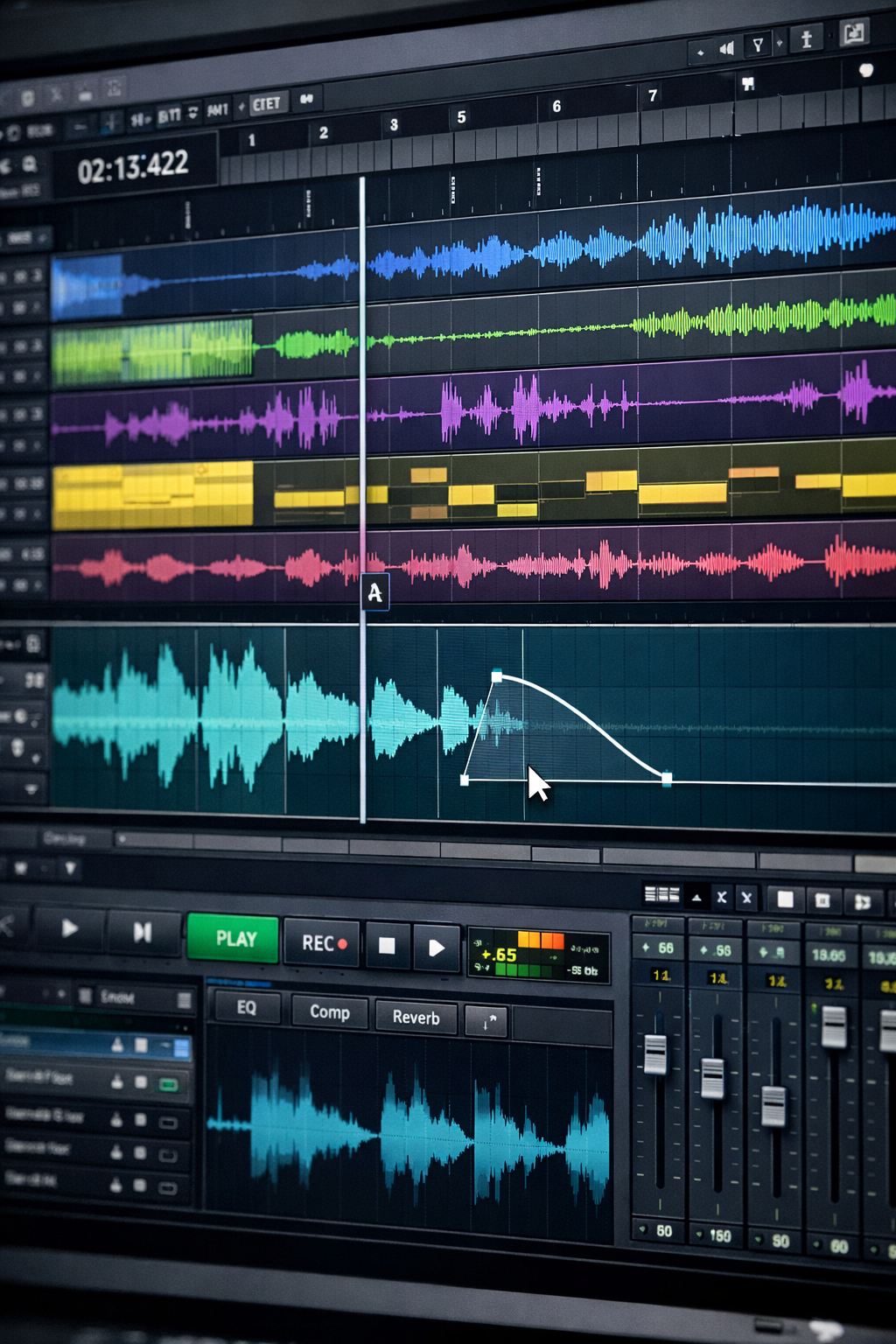Select the Comp effect tab
The width and height of the screenshot is (896, 1344).
pyautogui.click(x=329, y=1012)
